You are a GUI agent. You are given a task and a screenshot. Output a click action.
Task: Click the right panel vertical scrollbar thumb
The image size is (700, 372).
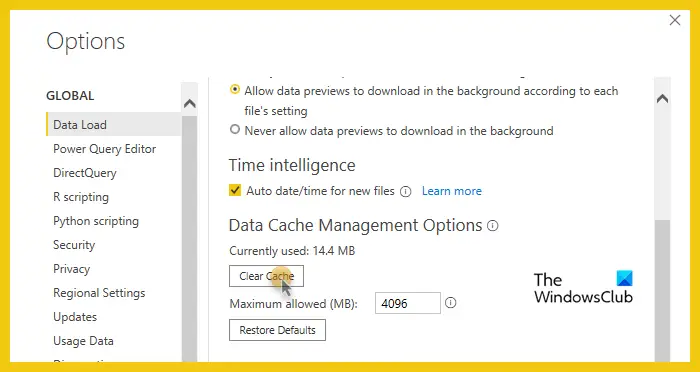click(662, 290)
